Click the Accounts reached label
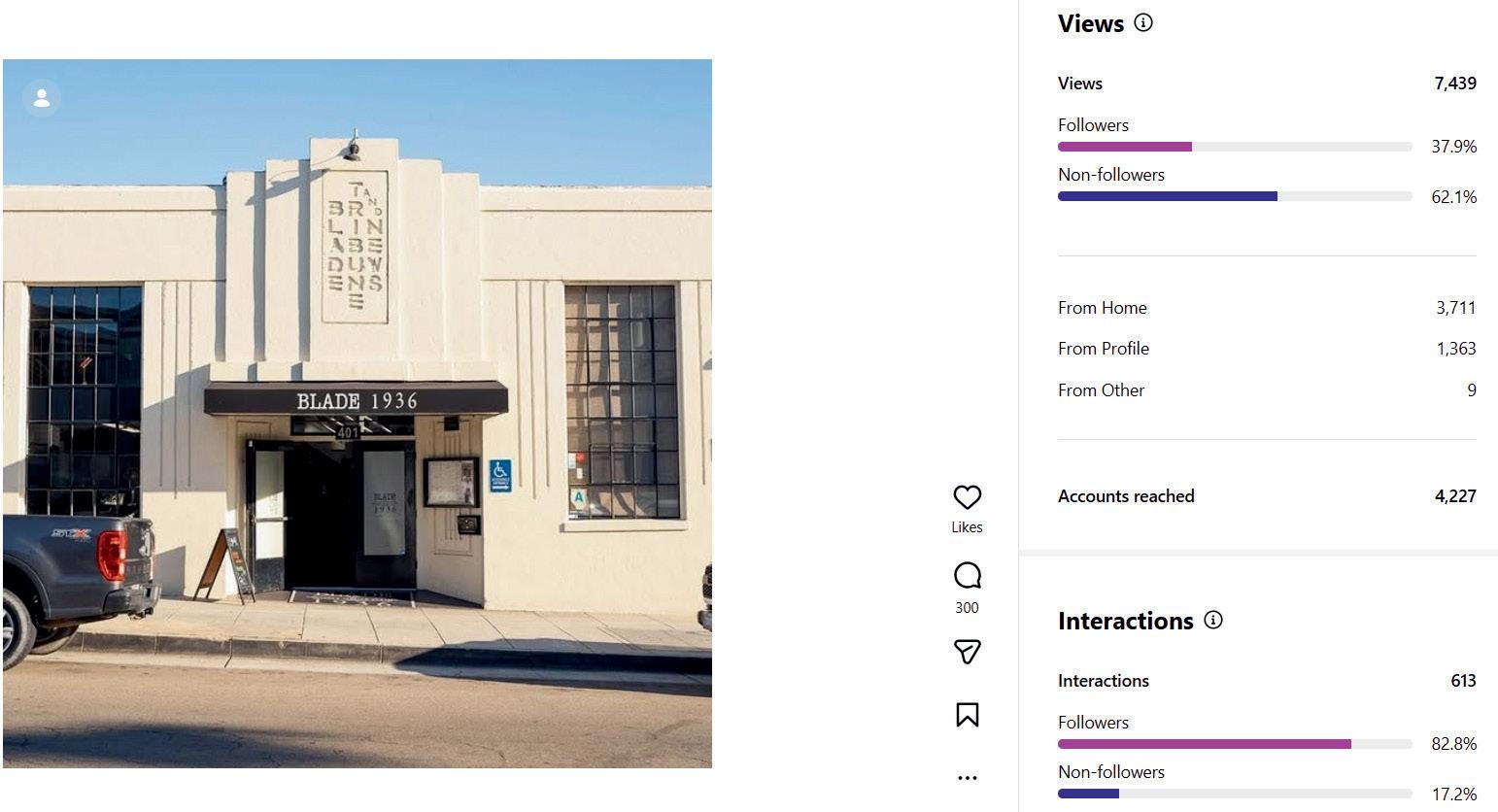The width and height of the screenshot is (1498, 812). 1126,496
